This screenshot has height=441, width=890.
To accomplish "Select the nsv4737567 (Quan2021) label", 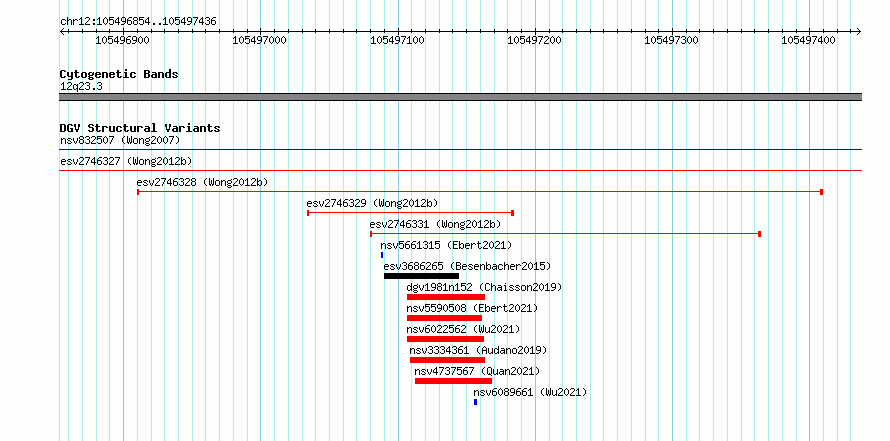I will tap(477, 371).
